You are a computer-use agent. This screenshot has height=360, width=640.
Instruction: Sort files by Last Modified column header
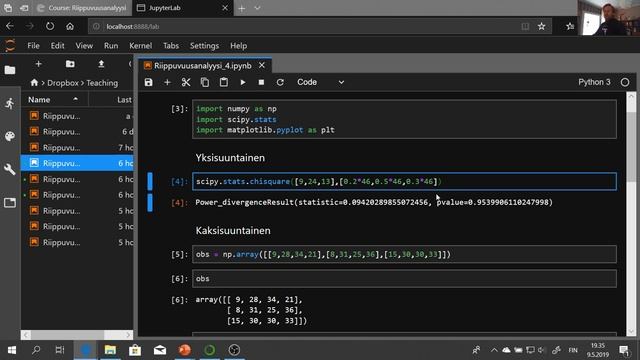coord(111,100)
